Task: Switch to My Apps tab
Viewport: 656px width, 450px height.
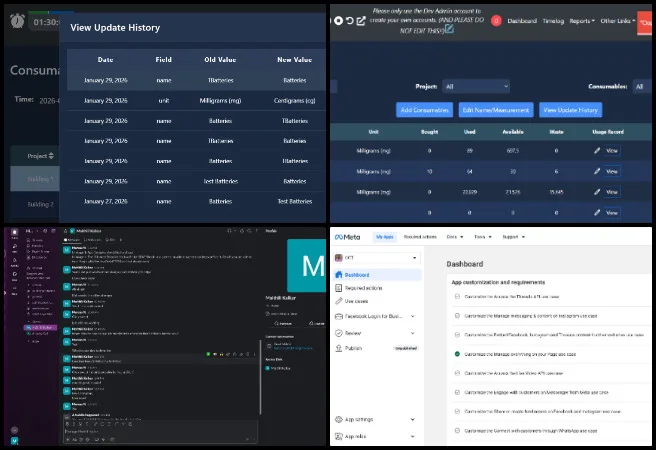Action: [384, 237]
